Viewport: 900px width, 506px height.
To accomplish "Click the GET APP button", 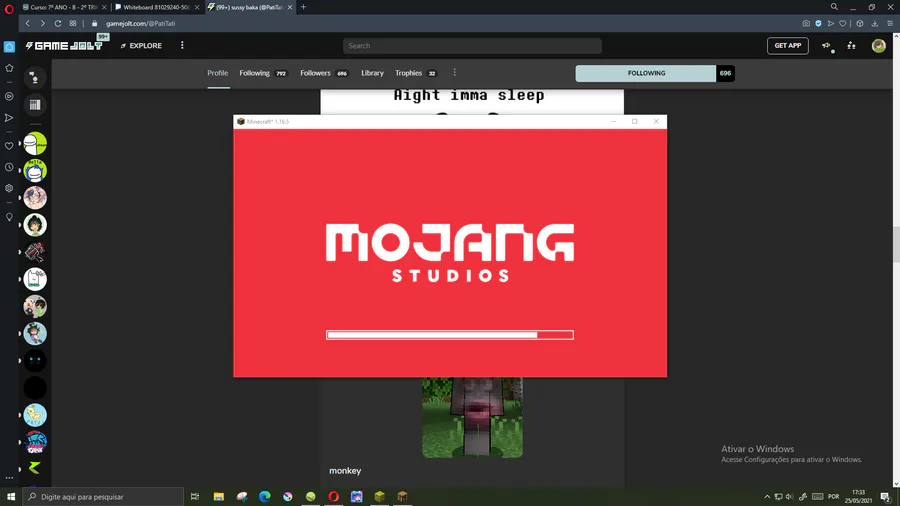I will click(788, 46).
